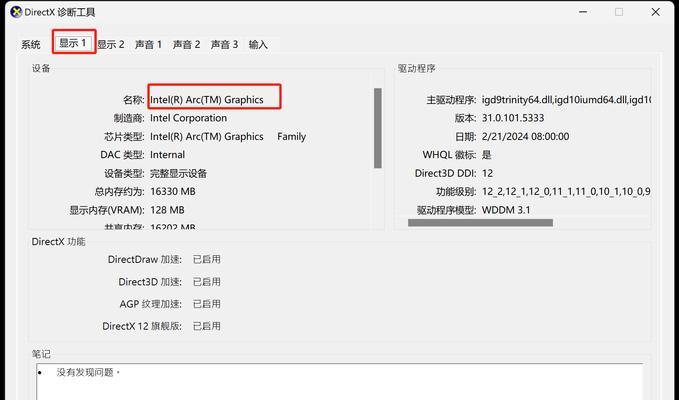Click driver date 2/21/2024 08:00:00
679x400 pixels.
(525, 137)
